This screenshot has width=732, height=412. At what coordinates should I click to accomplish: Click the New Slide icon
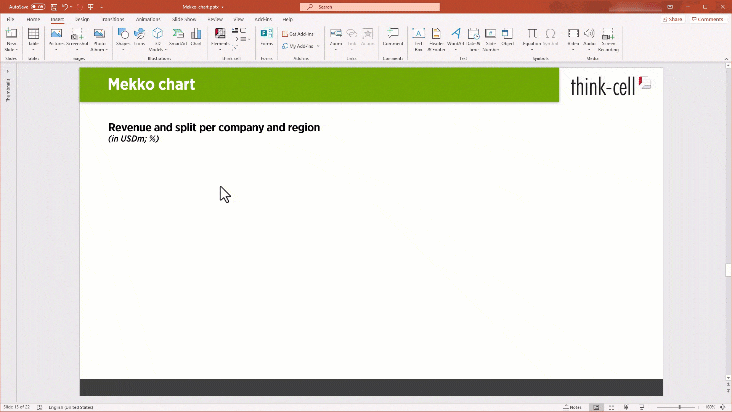tap(11, 35)
